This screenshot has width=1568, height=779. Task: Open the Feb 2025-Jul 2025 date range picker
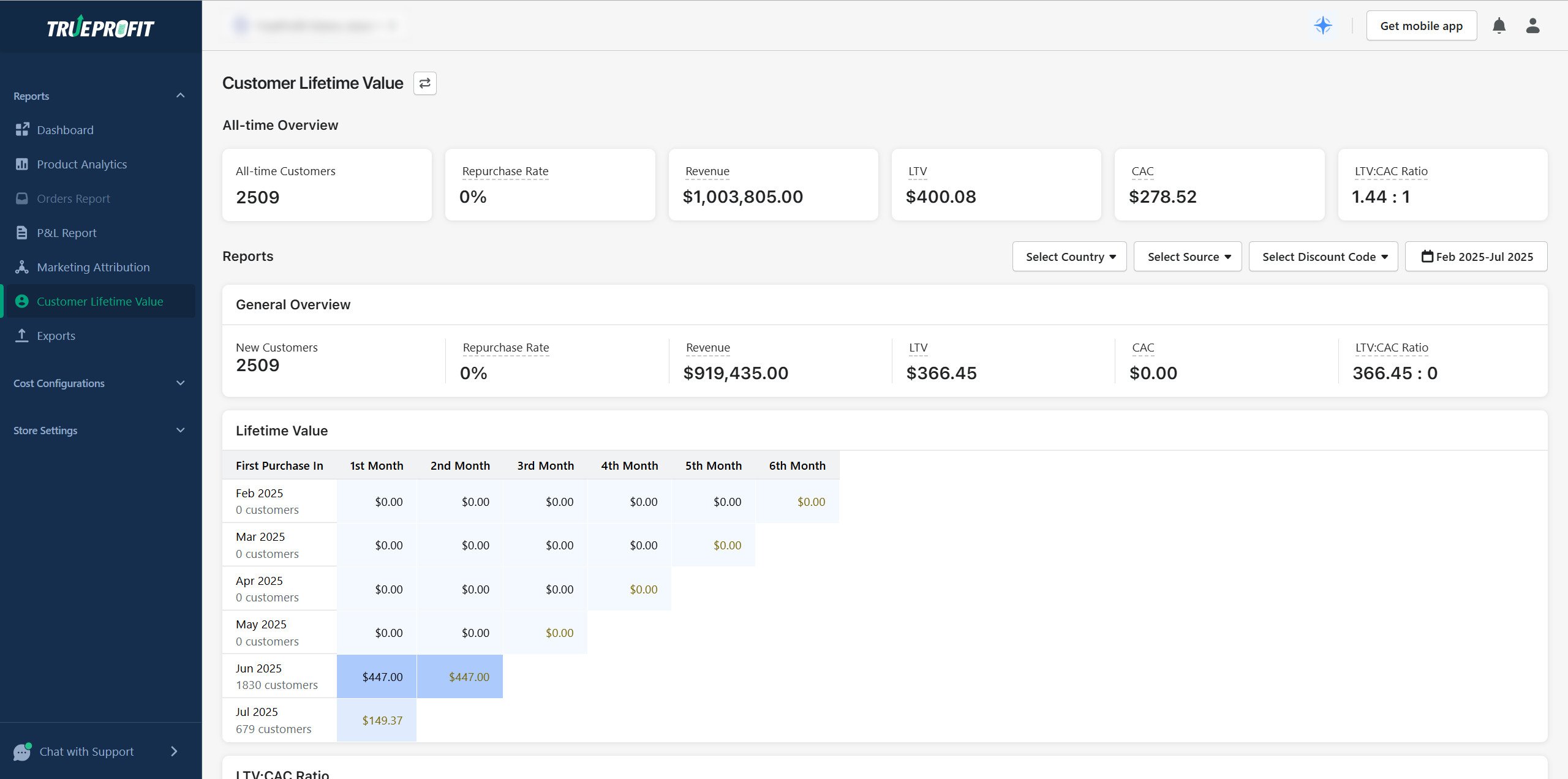[x=1476, y=256]
